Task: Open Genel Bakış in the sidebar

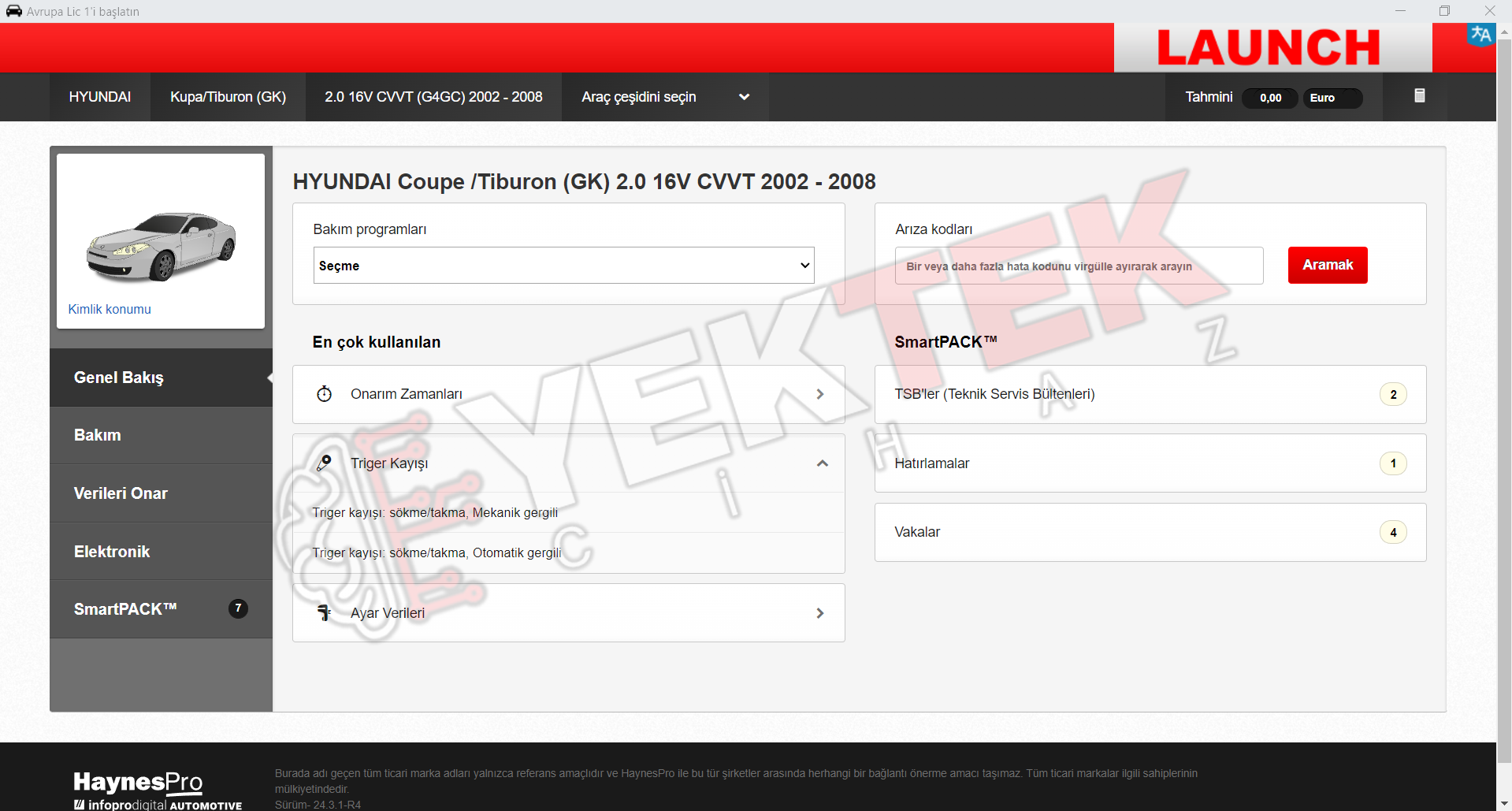Action: tap(161, 378)
